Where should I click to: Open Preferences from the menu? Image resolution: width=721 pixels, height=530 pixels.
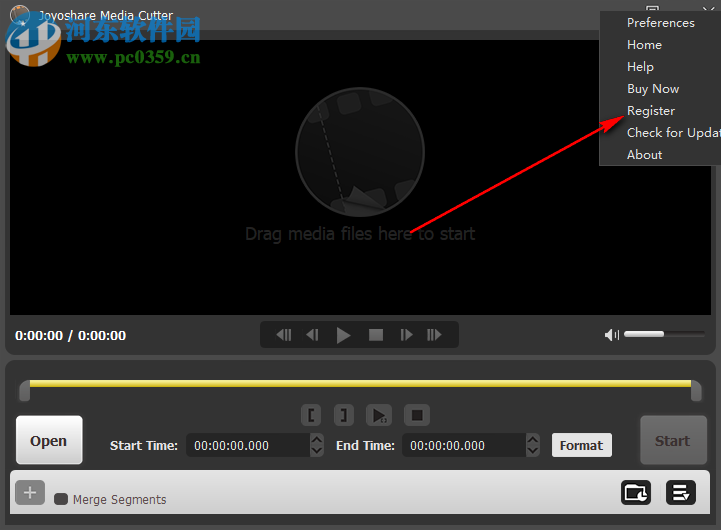660,23
